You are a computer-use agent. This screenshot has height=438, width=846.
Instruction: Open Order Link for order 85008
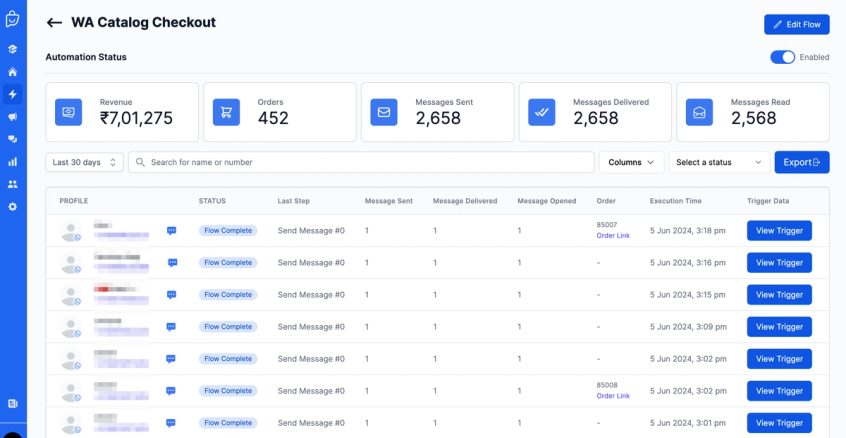(x=613, y=396)
